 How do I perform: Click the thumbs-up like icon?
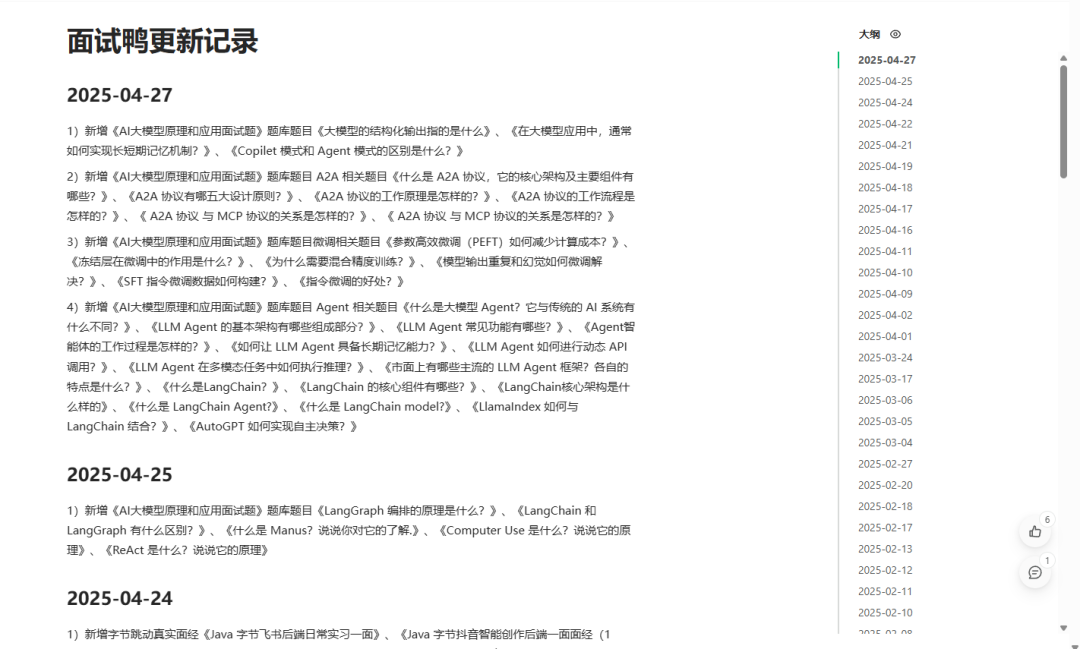(x=1035, y=532)
